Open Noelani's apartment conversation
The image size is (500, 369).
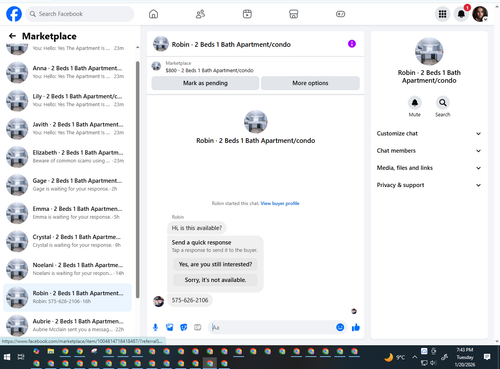pyautogui.click(x=67, y=269)
